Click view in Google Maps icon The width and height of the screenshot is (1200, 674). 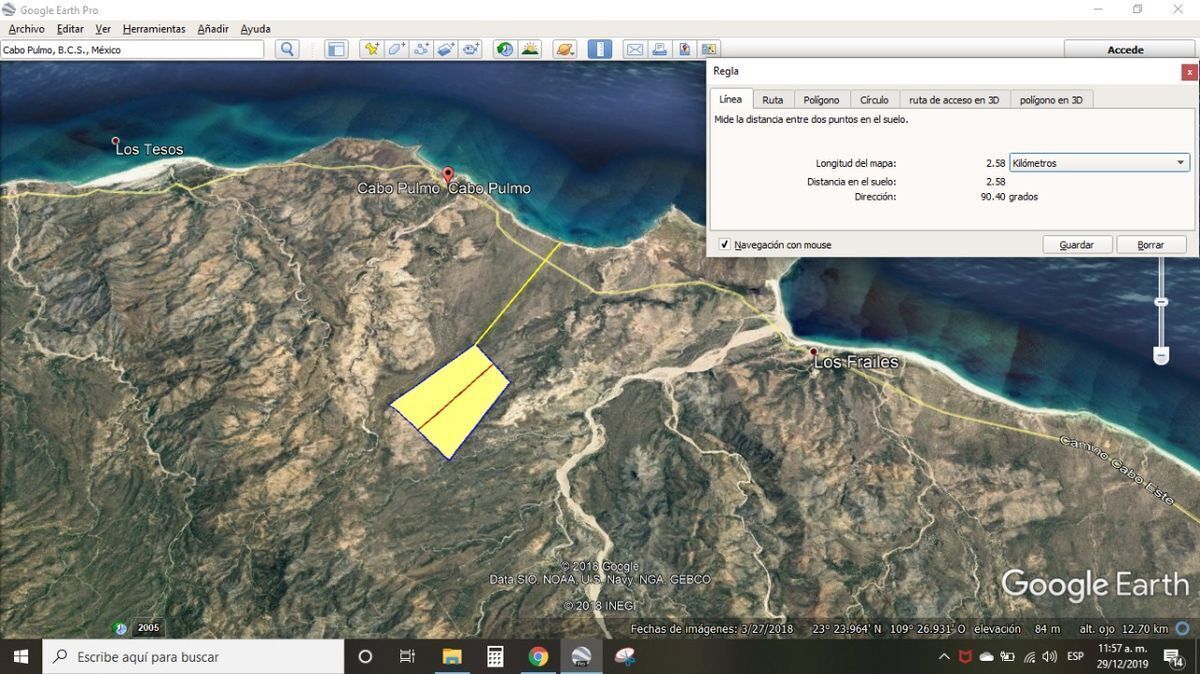pyautogui.click(x=710, y=49)
